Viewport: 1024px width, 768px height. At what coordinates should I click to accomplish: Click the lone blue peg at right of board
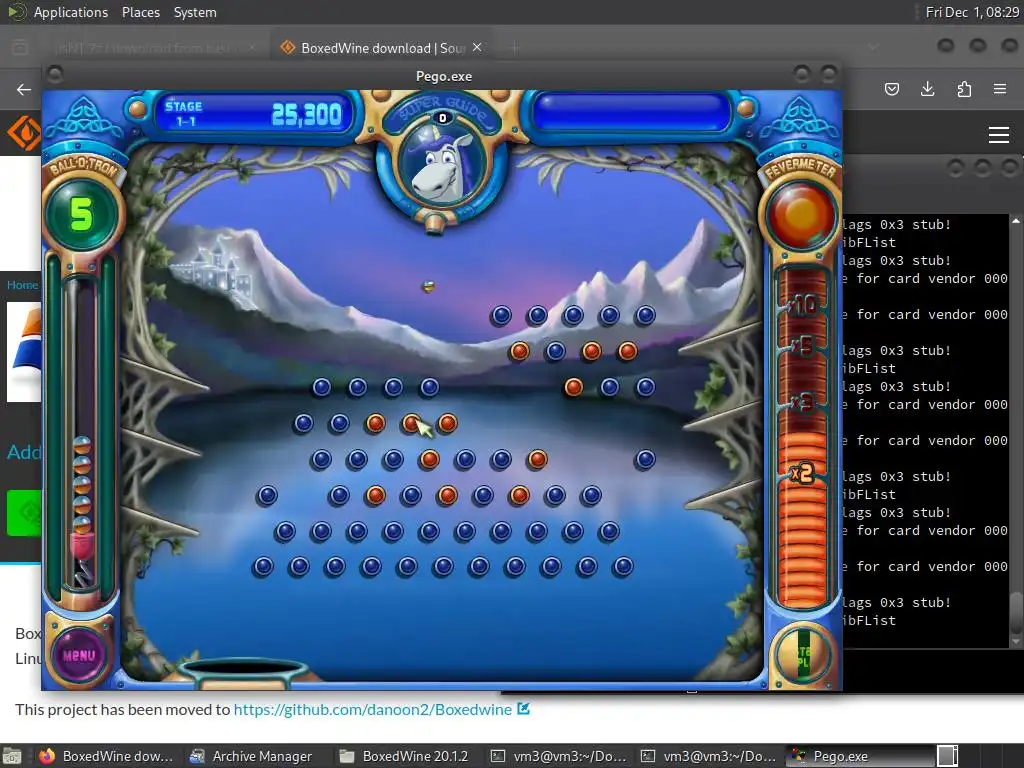(645, 459)
